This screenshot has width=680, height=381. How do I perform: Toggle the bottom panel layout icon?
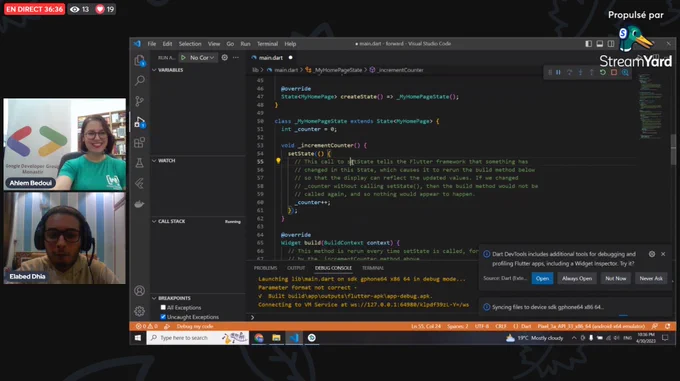point(600,44)
